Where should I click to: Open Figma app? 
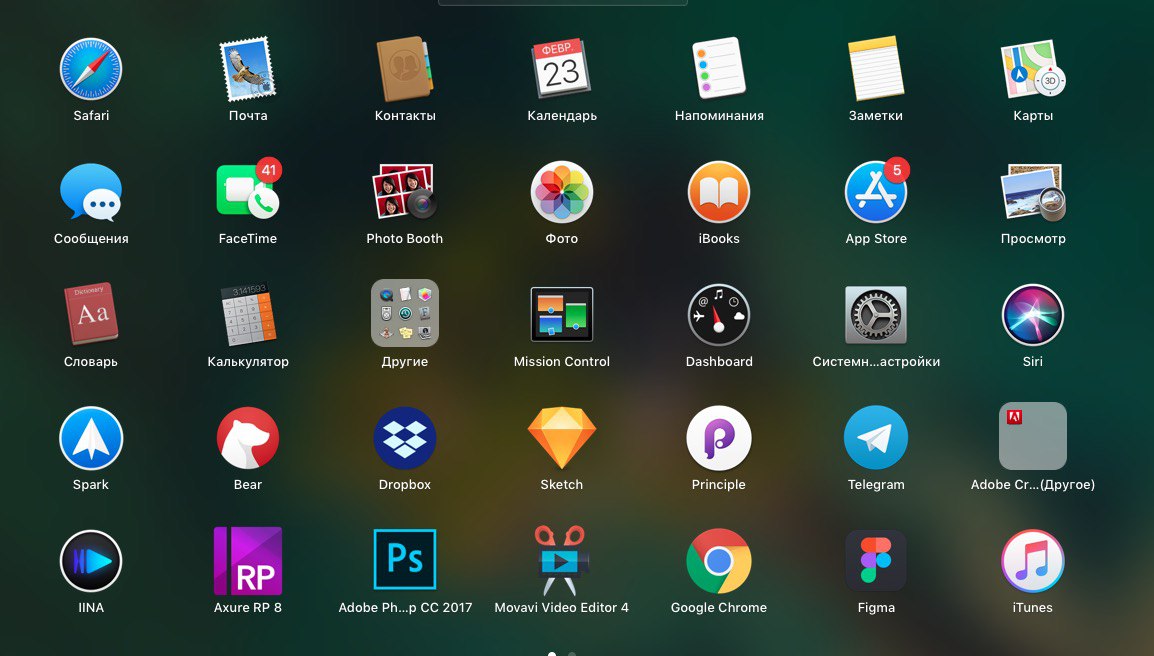point(876,561)
